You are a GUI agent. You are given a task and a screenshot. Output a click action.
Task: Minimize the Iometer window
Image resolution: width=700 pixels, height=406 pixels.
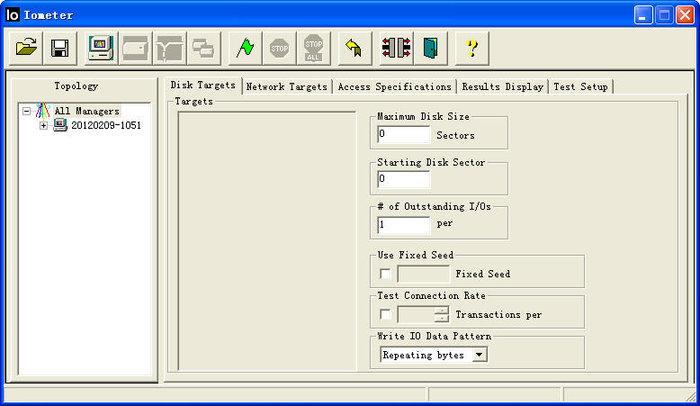643,15
